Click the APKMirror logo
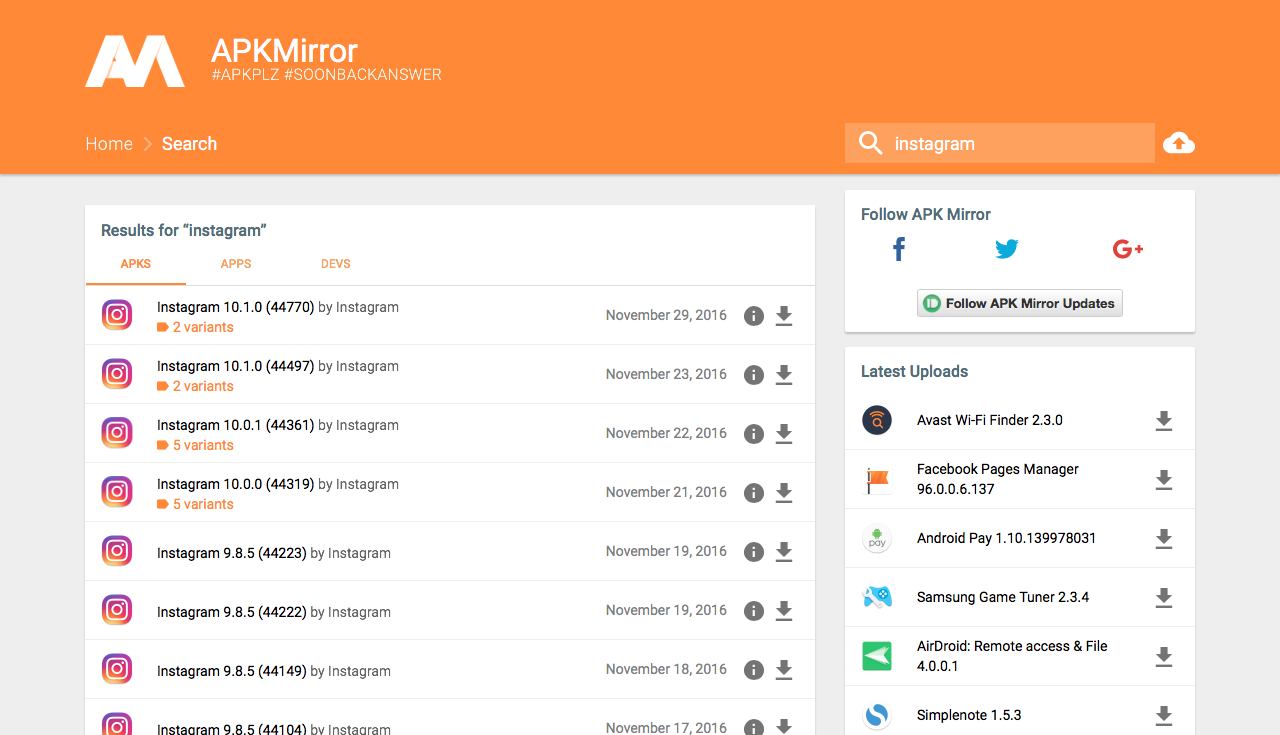 point(135,60)
